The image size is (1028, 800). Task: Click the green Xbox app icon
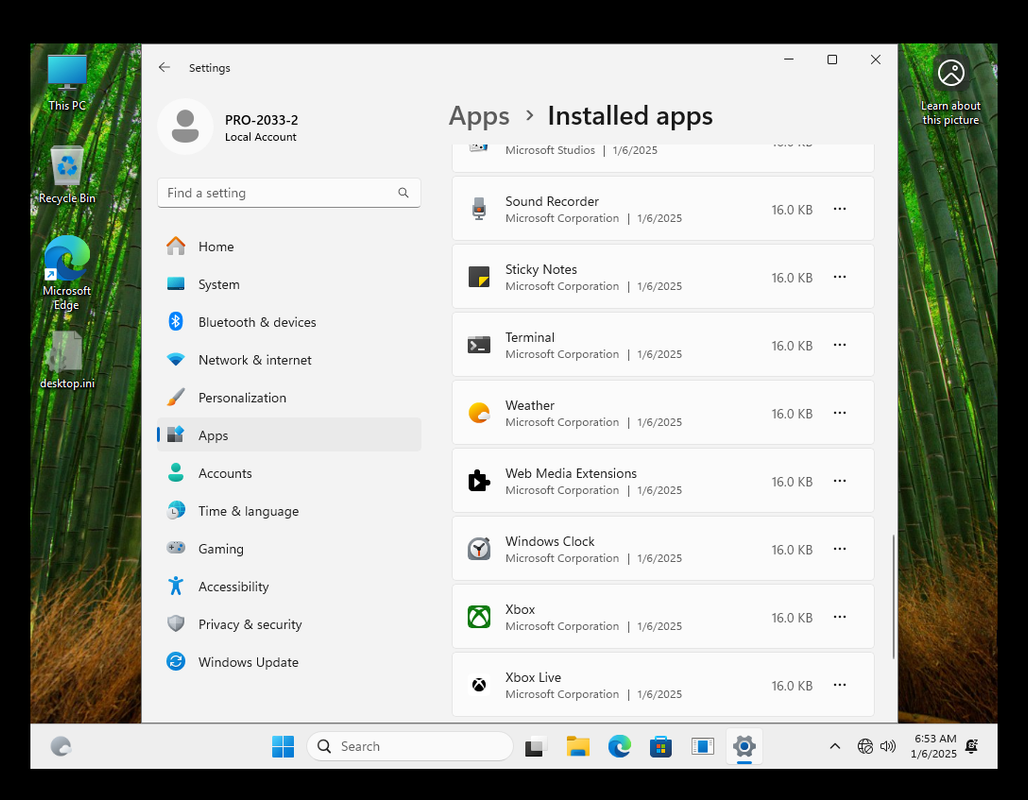pos(479,617)
